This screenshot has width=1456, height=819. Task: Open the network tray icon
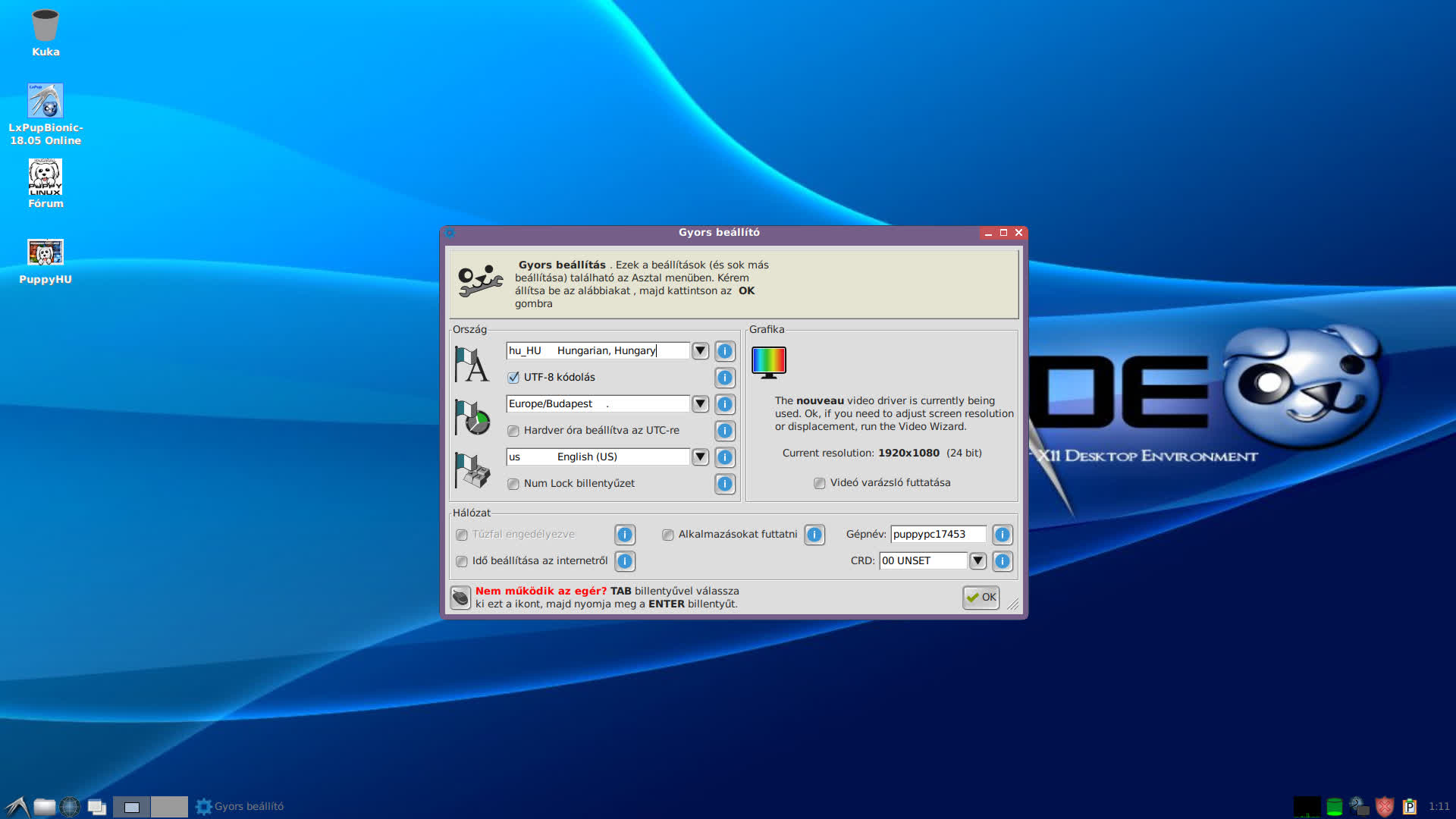point(1359,807)
